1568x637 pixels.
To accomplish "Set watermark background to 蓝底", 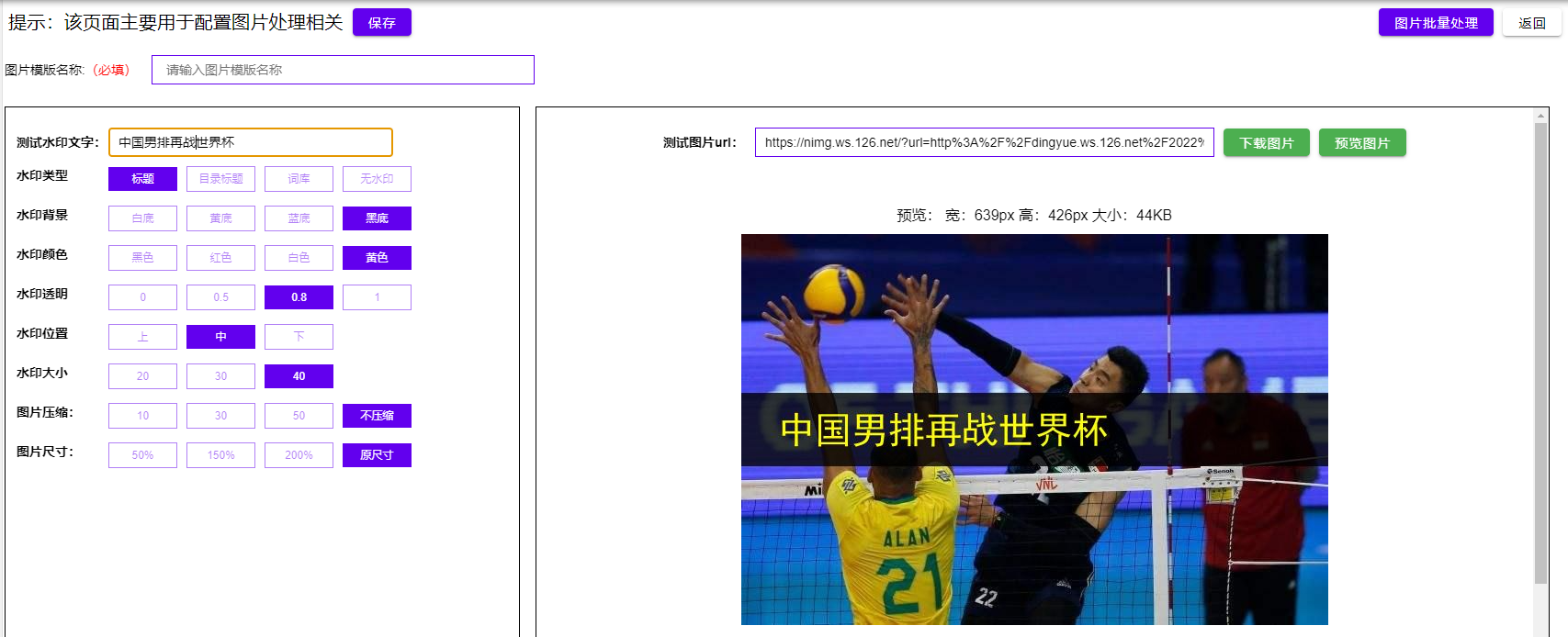I will tap(299, 218).
